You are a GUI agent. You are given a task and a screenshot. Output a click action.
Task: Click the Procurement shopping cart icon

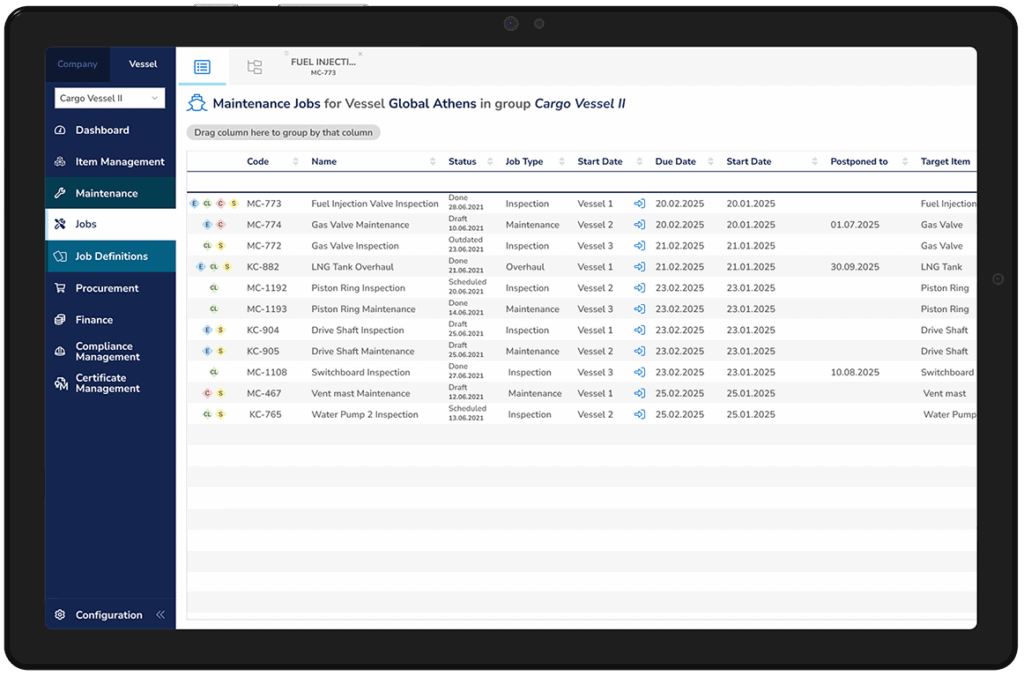[60, 288]
